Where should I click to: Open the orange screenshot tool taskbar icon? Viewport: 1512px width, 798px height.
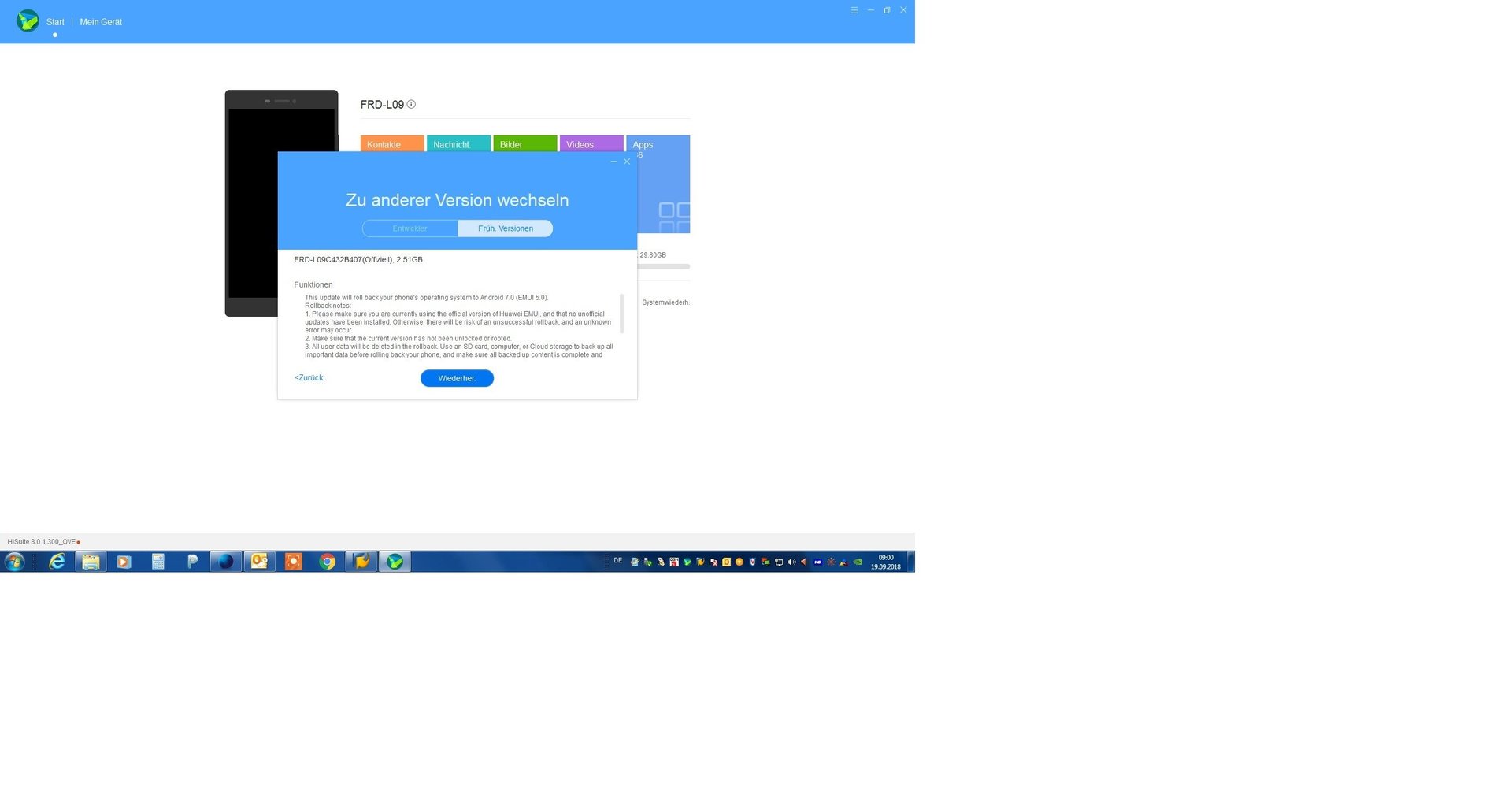293,562
